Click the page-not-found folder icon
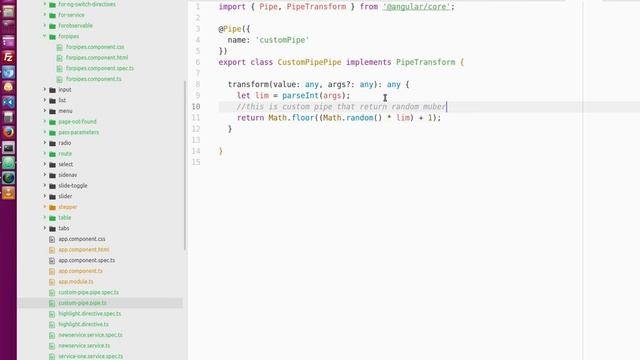 pyautogui.click(x=52, y=122)
